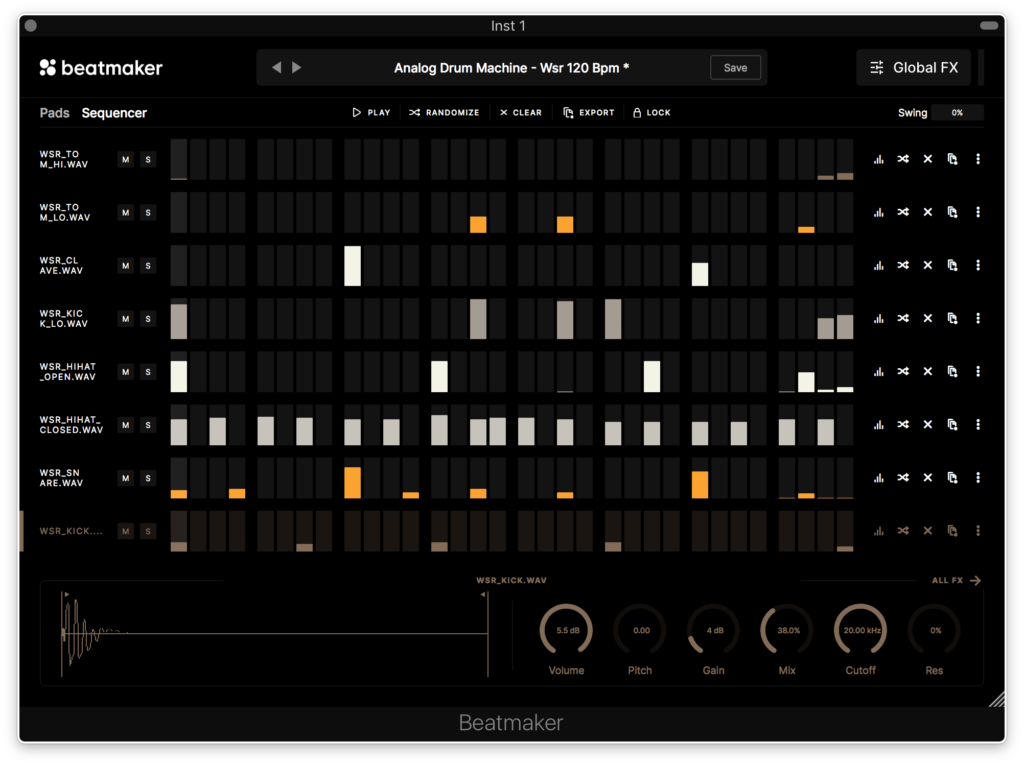The width and height of the screenshot is (1024, 765).
Task: Clear the WSR_TOM_LO.WAV row steps
Action: coord(927,212)
